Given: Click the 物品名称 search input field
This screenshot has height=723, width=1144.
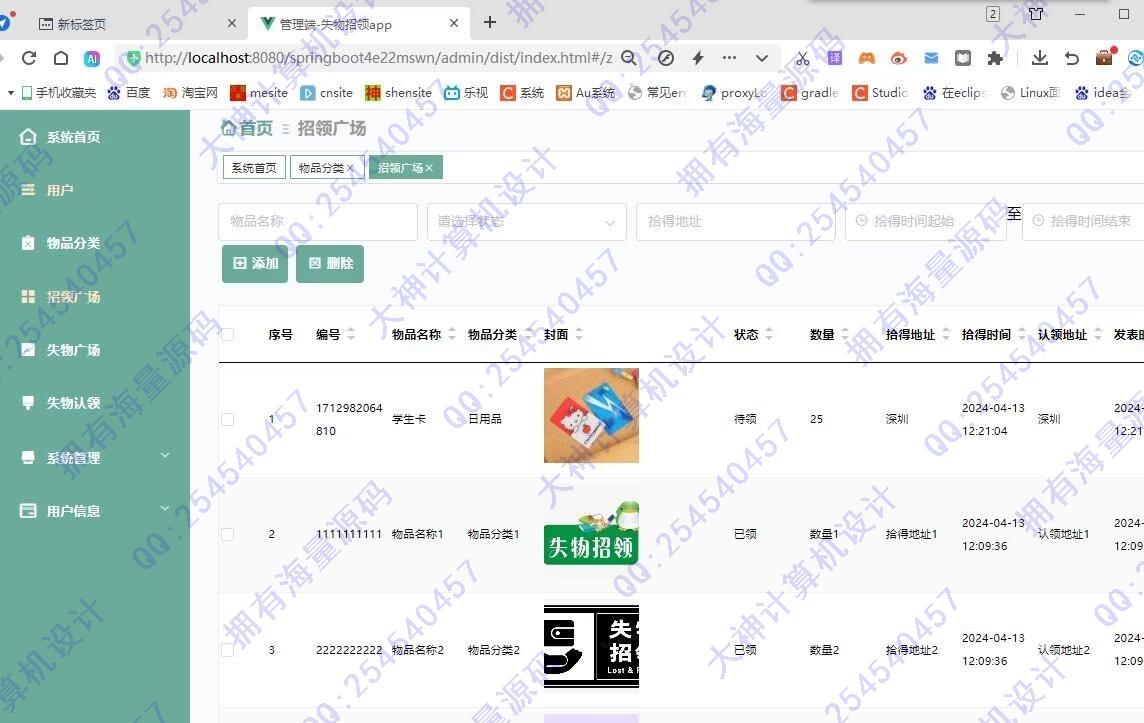Looking at the screenshot, I should [317, 222].
